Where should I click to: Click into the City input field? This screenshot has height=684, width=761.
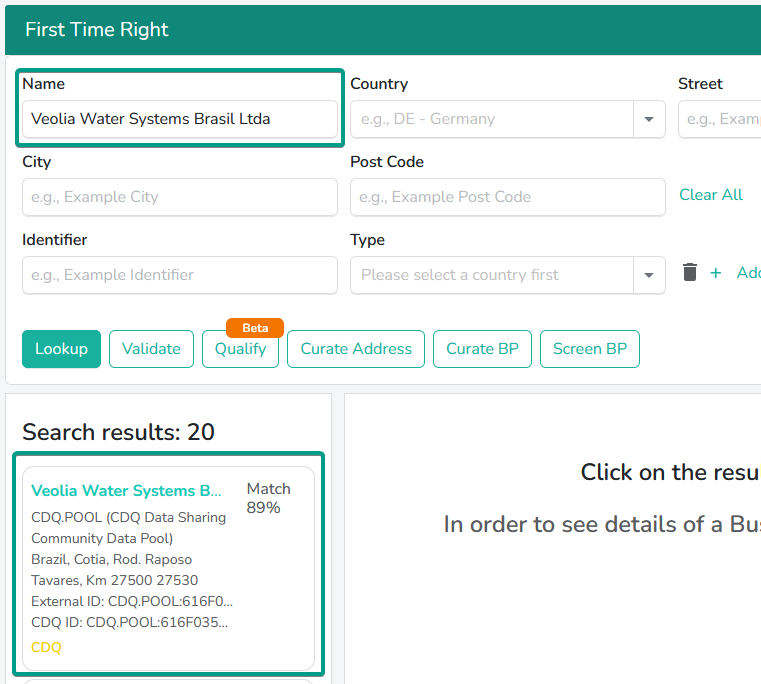(180, 197)
